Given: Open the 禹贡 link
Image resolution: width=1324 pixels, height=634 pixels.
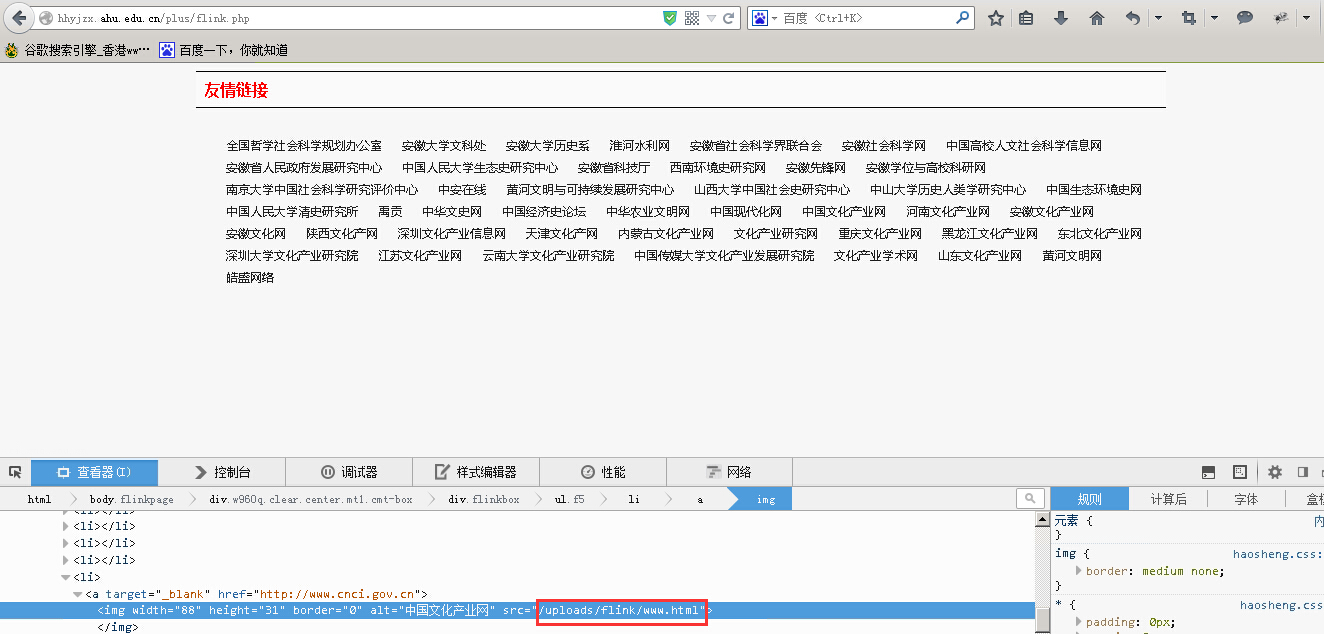Looking at the screenshot, I should [x=390, y=212].
